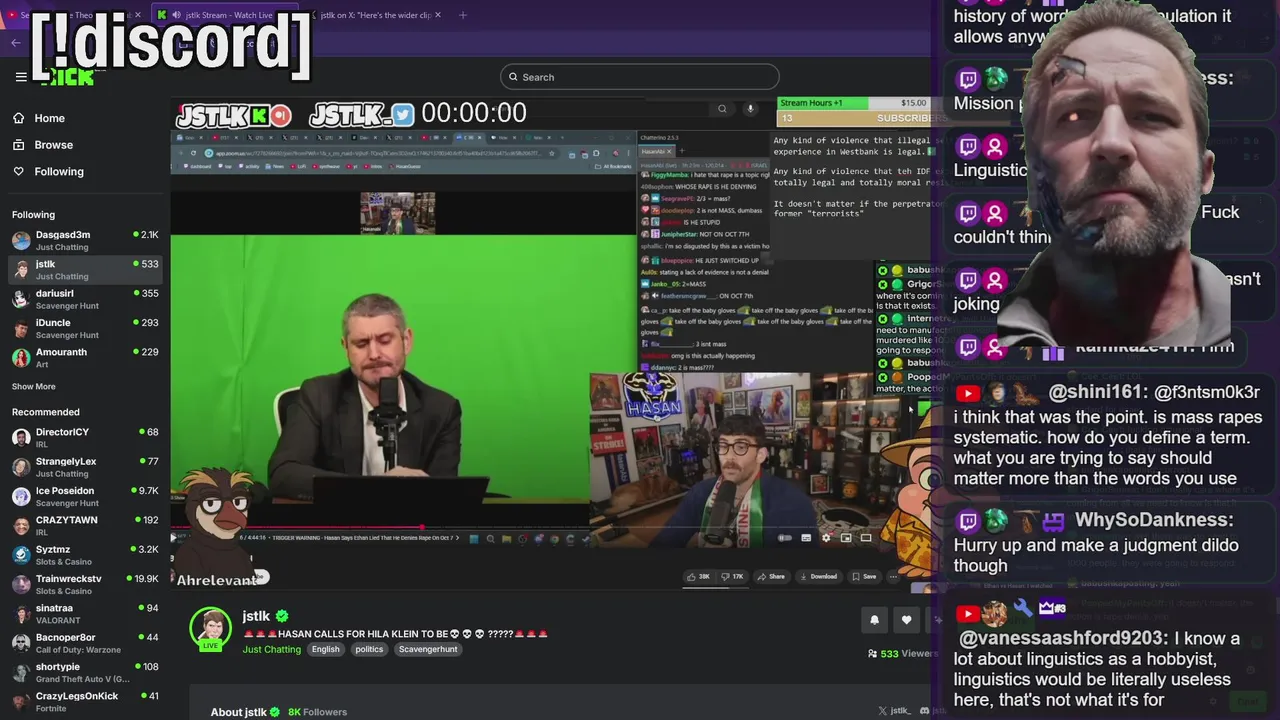Open dariusirl channel in Following list
The height and width of the screenshot is (720, 1280).
coord(85,299)
